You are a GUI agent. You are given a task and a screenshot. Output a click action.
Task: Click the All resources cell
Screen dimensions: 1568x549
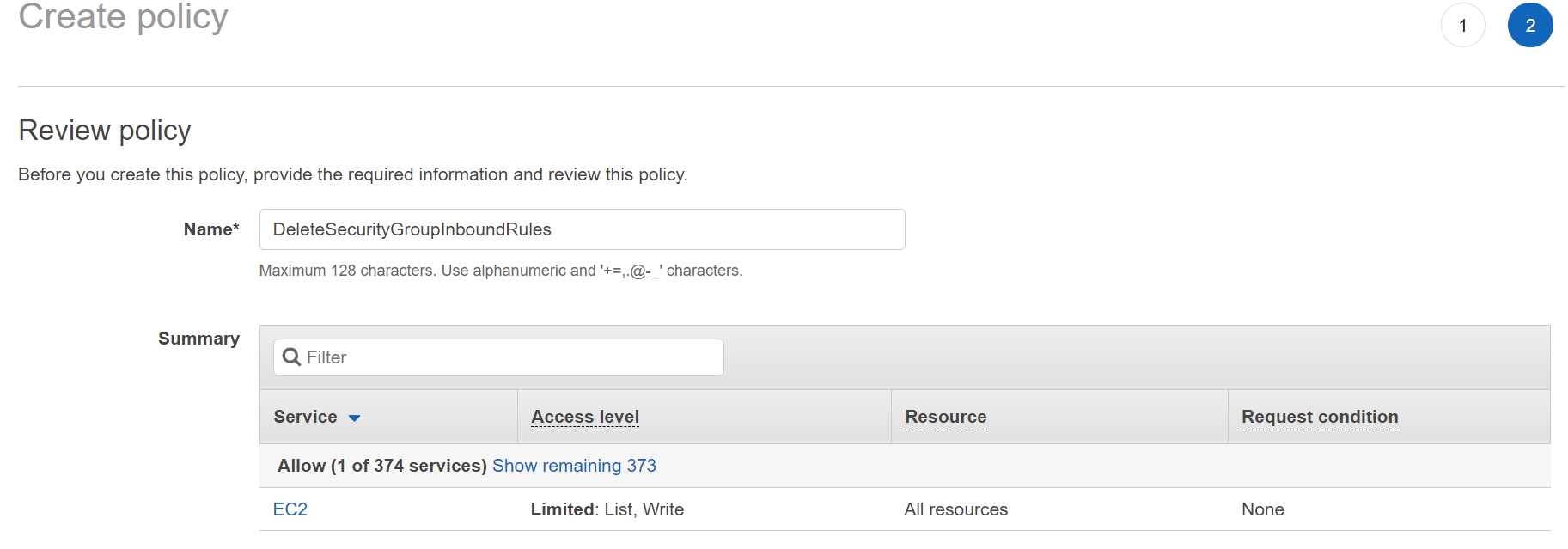coord(955,509)
